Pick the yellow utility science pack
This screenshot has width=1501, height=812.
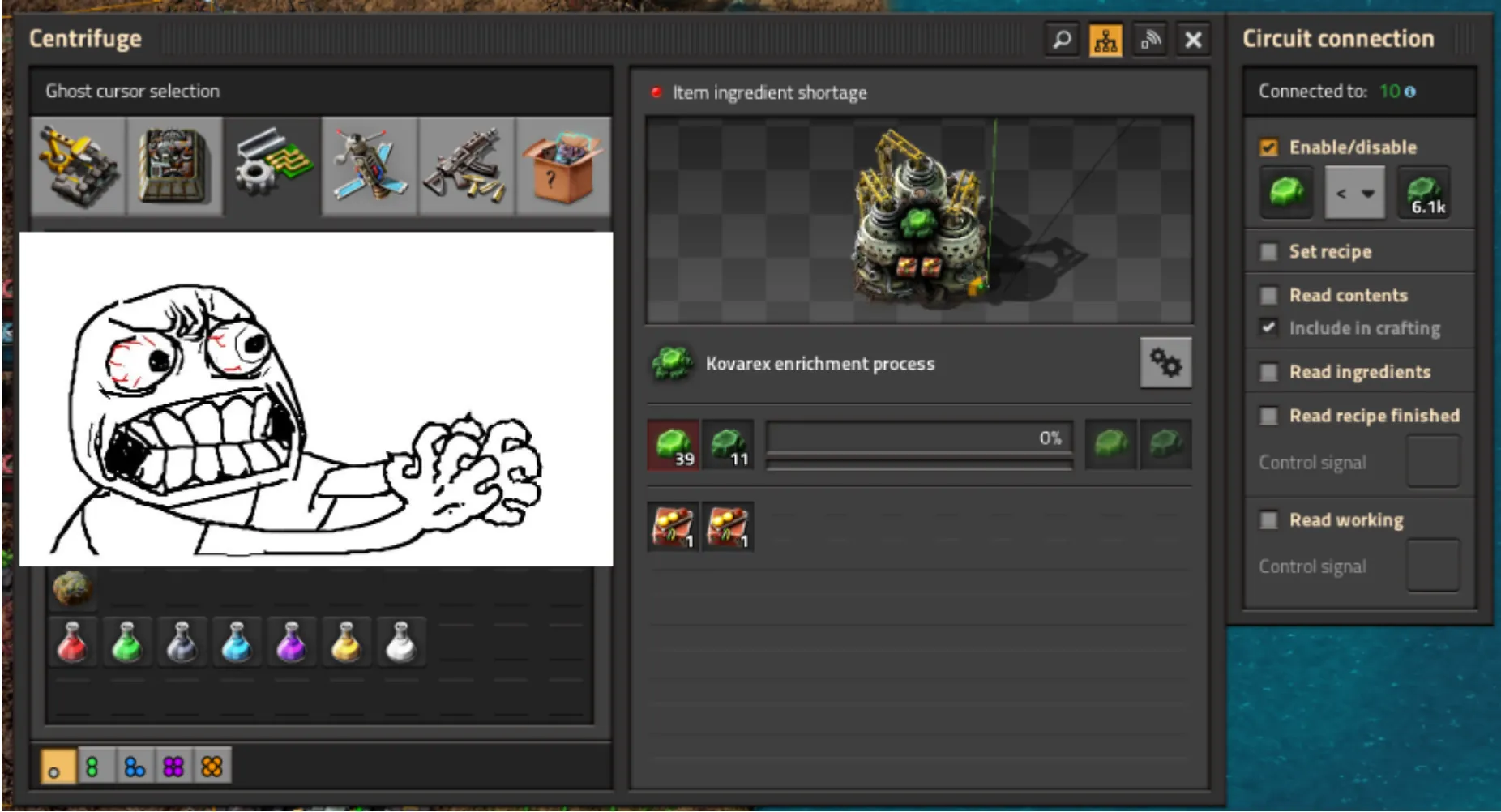(346, 641)
